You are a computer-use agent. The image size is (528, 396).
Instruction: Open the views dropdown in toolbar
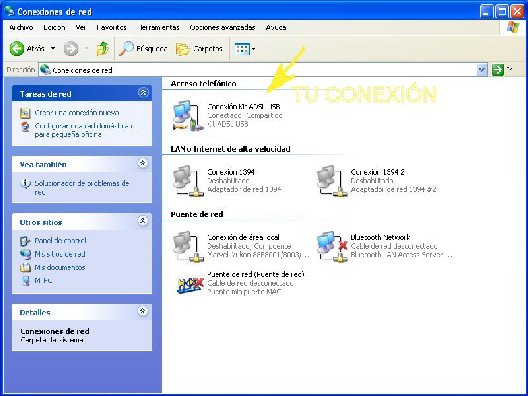click(x=244, y=49)
